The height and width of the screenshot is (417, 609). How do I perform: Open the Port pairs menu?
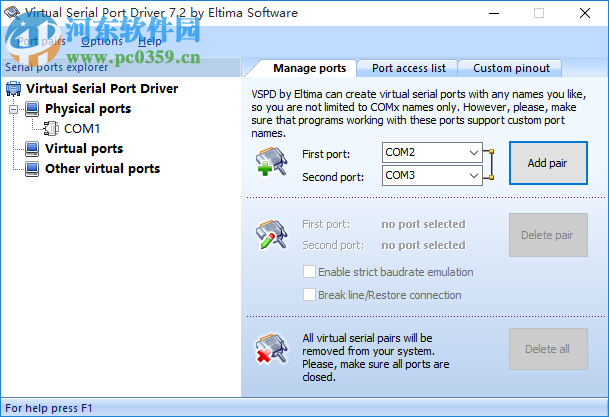[x=41, y=41]
